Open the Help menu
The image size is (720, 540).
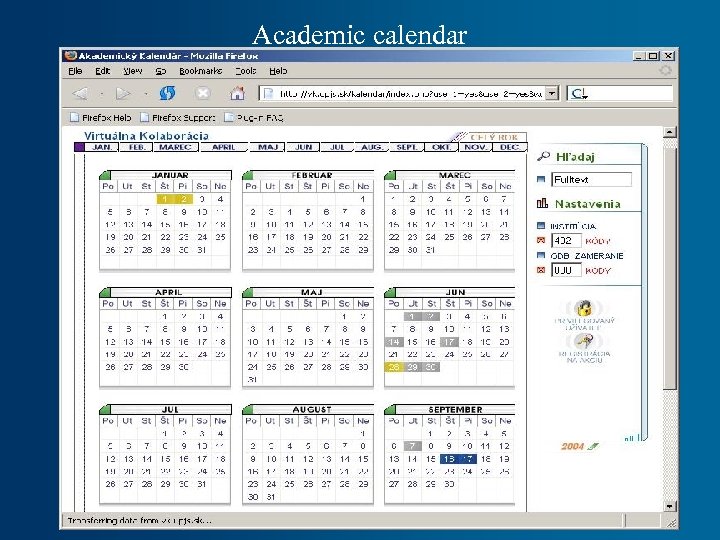pyautogui.click(x=278, y=71)
